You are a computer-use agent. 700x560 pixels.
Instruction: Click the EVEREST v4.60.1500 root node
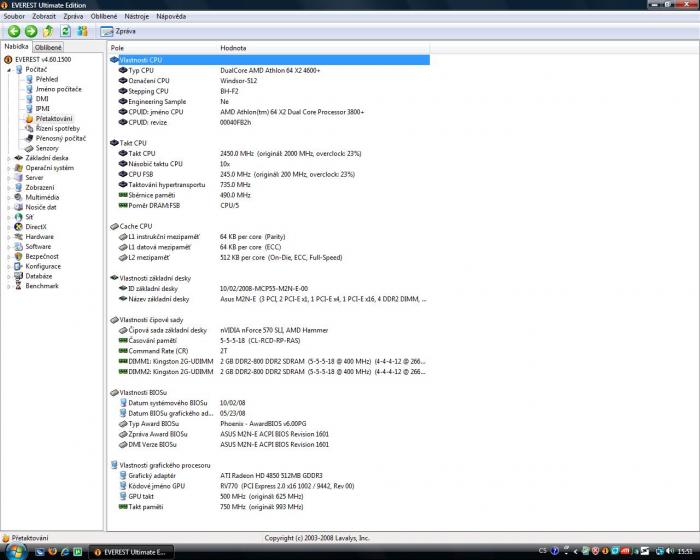point(42,59)
